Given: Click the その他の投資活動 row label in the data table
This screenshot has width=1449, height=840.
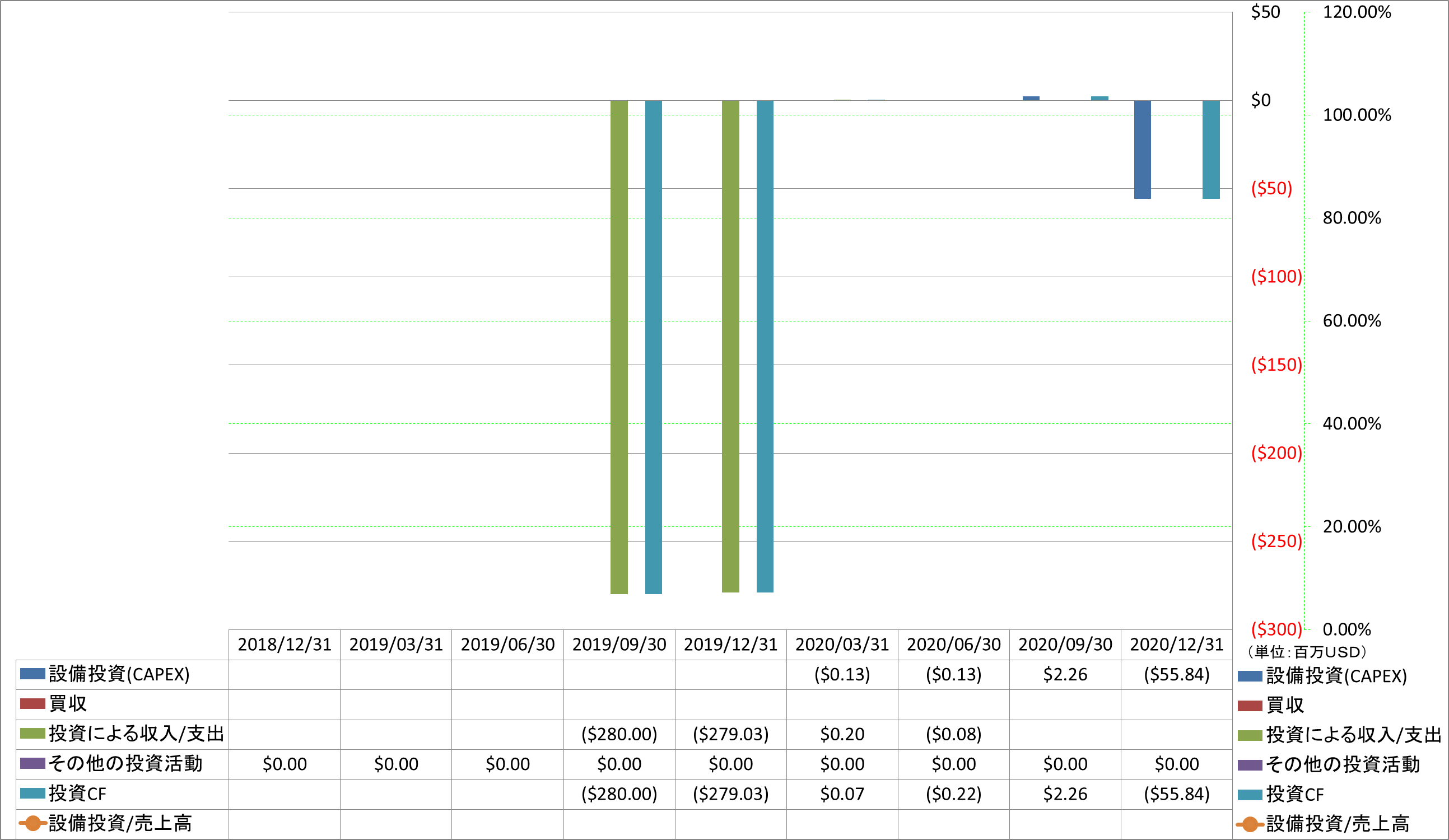Looking at the screenshot, I should click(x=126, y=763).
